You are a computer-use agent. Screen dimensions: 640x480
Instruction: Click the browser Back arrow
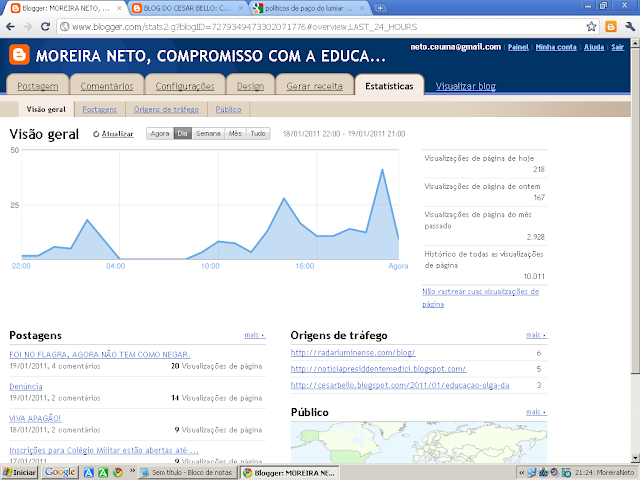tap(11, 27)
